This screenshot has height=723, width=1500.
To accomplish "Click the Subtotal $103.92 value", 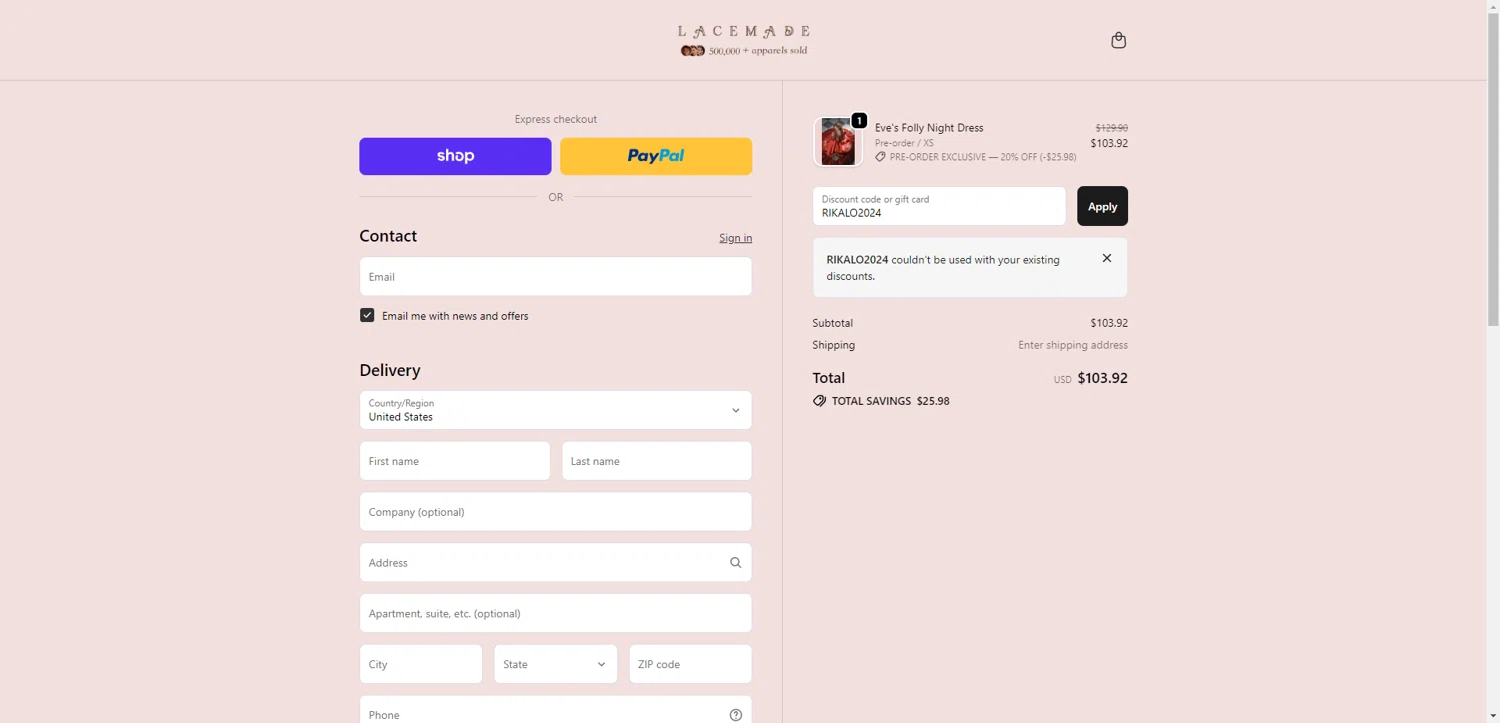I will (x=1109, y=323).
